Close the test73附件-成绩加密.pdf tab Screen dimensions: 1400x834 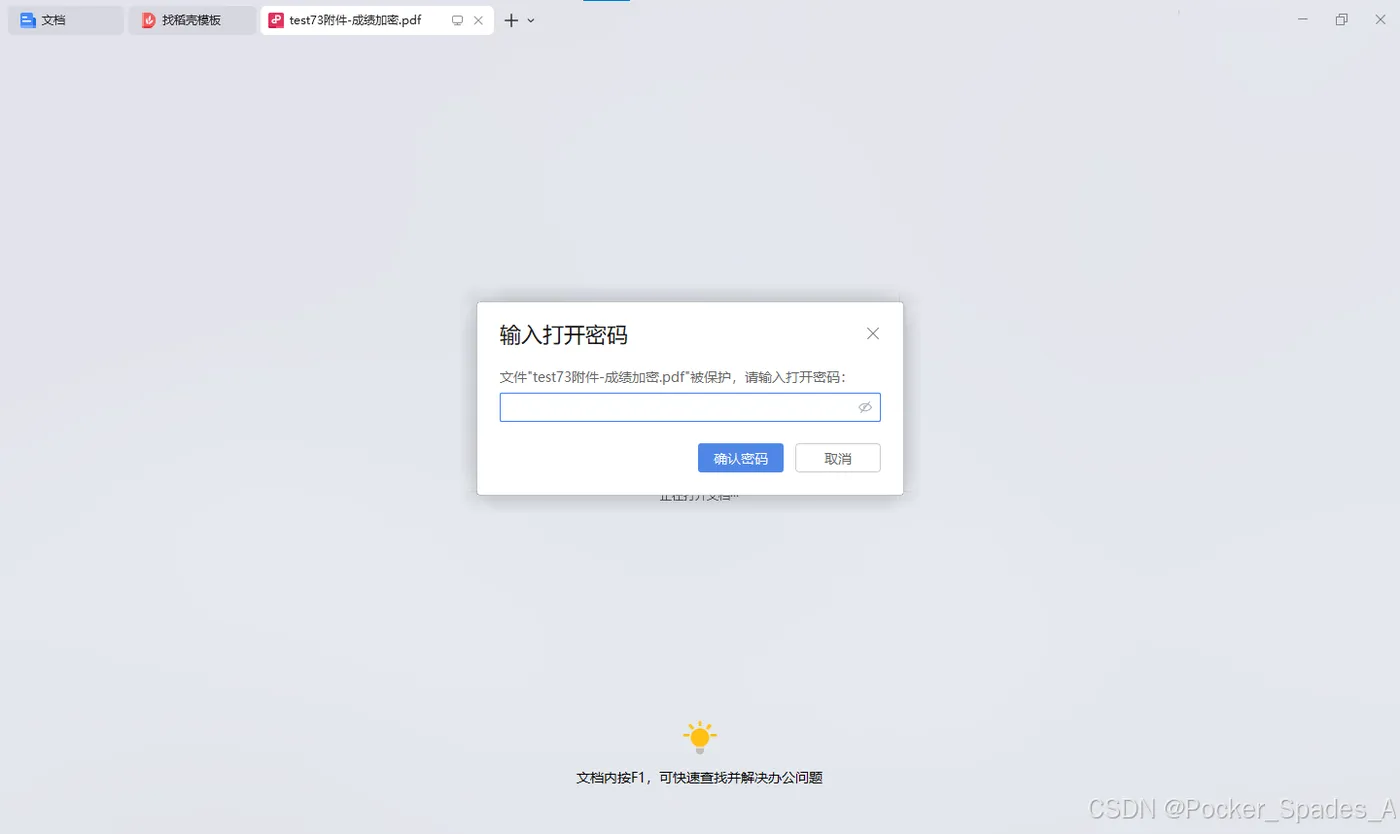click(478, 20)
